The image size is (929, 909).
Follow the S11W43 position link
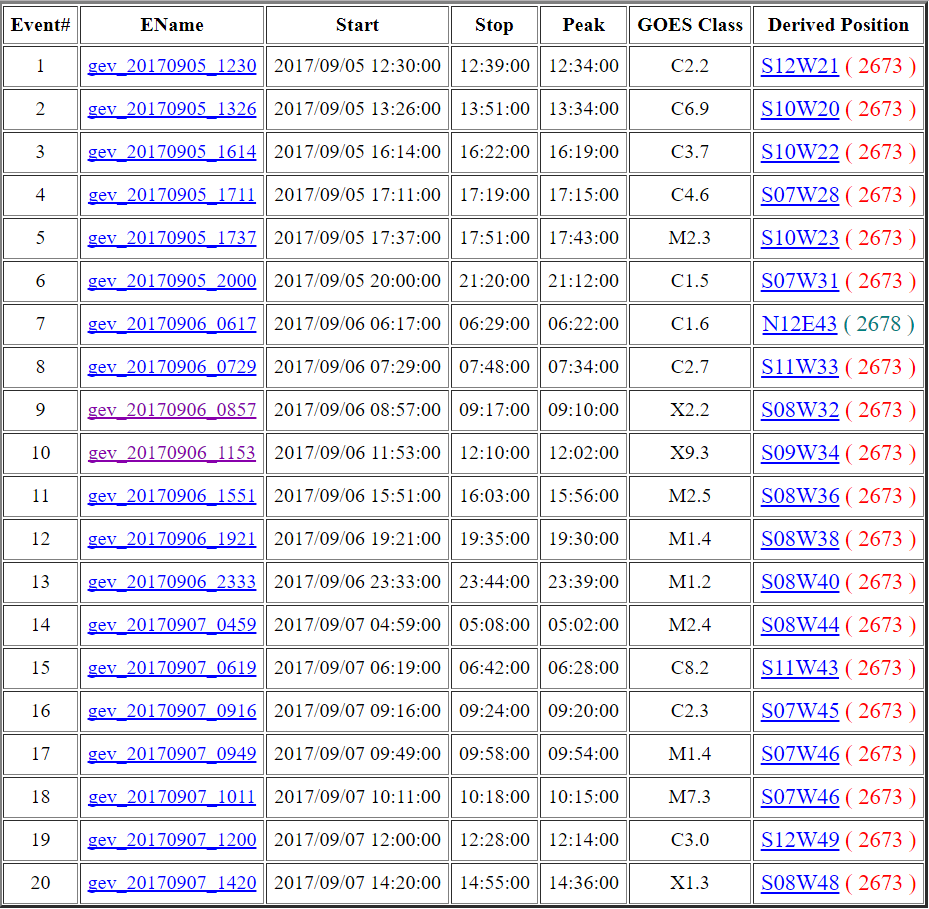800,667
